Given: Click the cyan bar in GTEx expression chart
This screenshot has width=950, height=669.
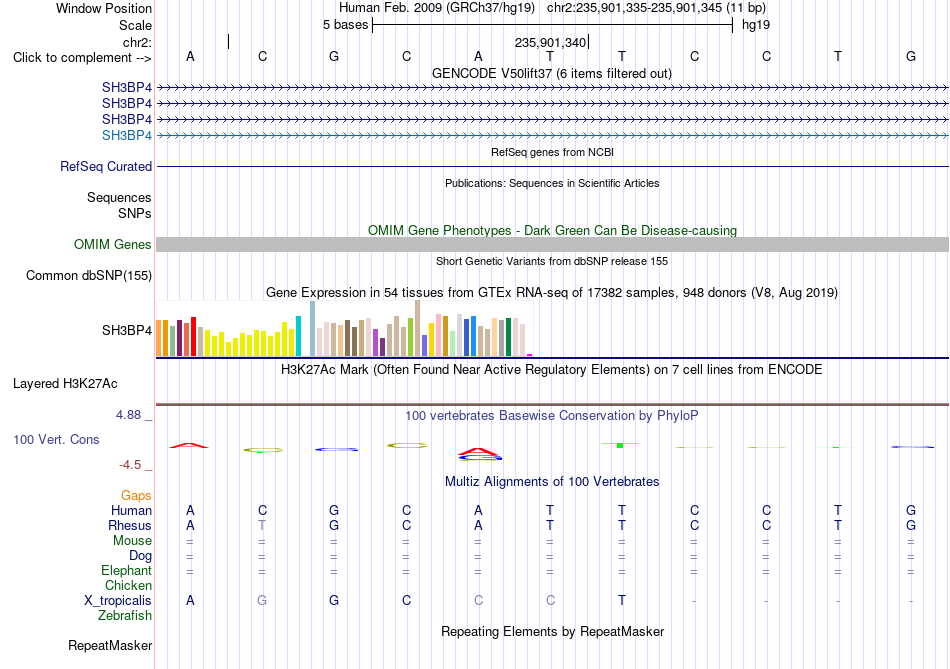Looking at the screenshot, I should tap(298, 336).
